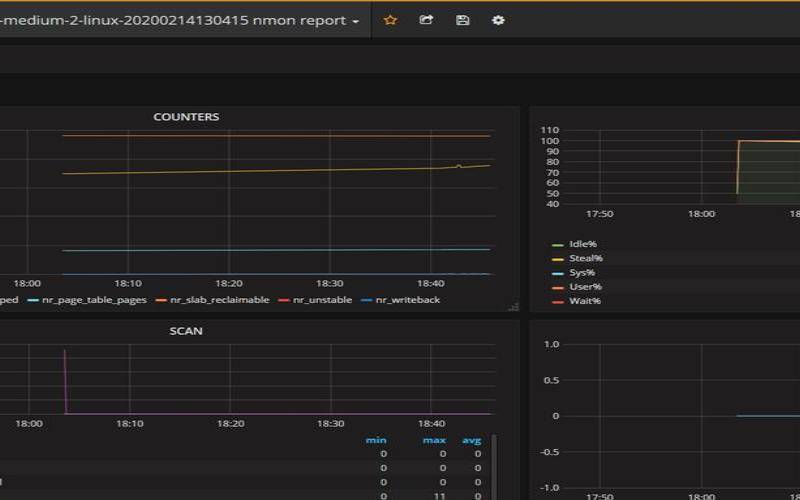Click the SCAN legend table scrollbar
The height and width of the screenshot is (500, 800).
pos(493,467)
